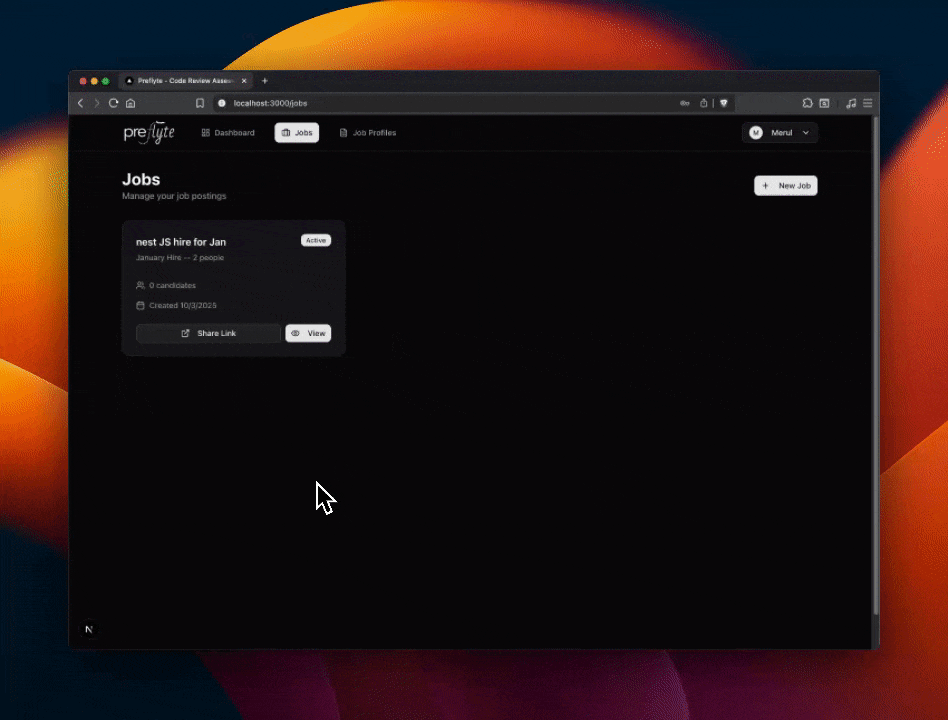Click the Active status badge
Image resolution: width=948 pixels, height=720 pixels.
[x=316, y=240]
